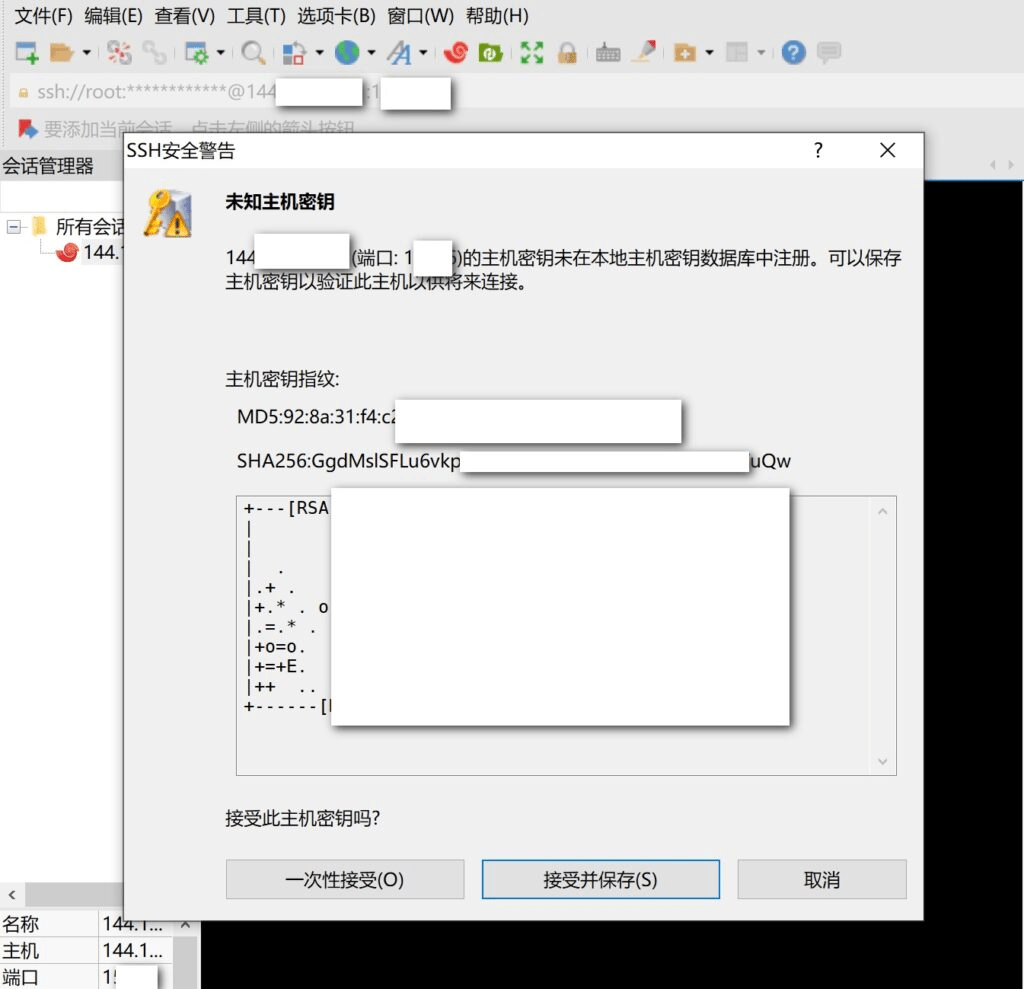This screenshot has width=1024, height=989.
Task: Click the 一次性接受(O) button
Action: coord(345,880)
